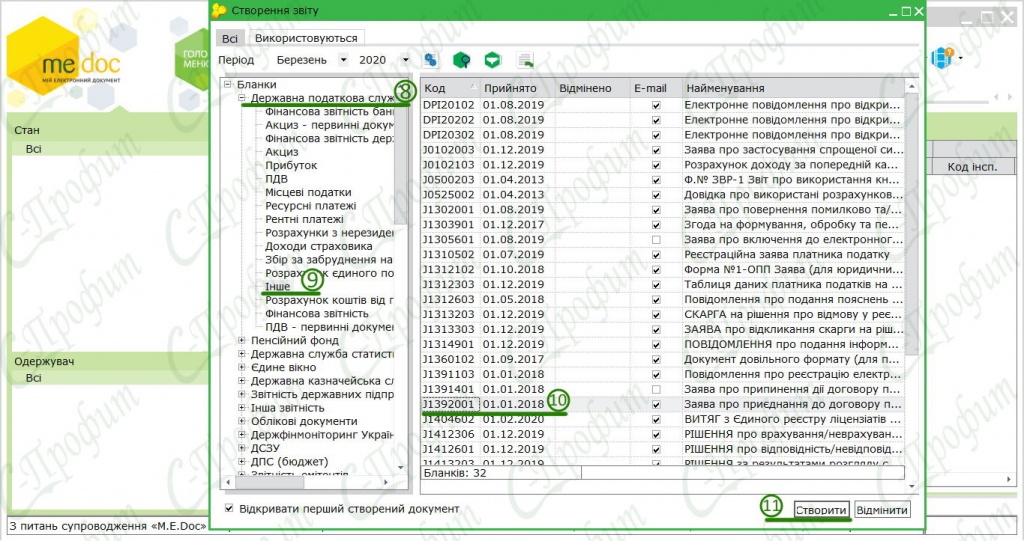1024x541 pixels.
Task: Expand the Облікові документи node
Action: [x=242, y=421]
